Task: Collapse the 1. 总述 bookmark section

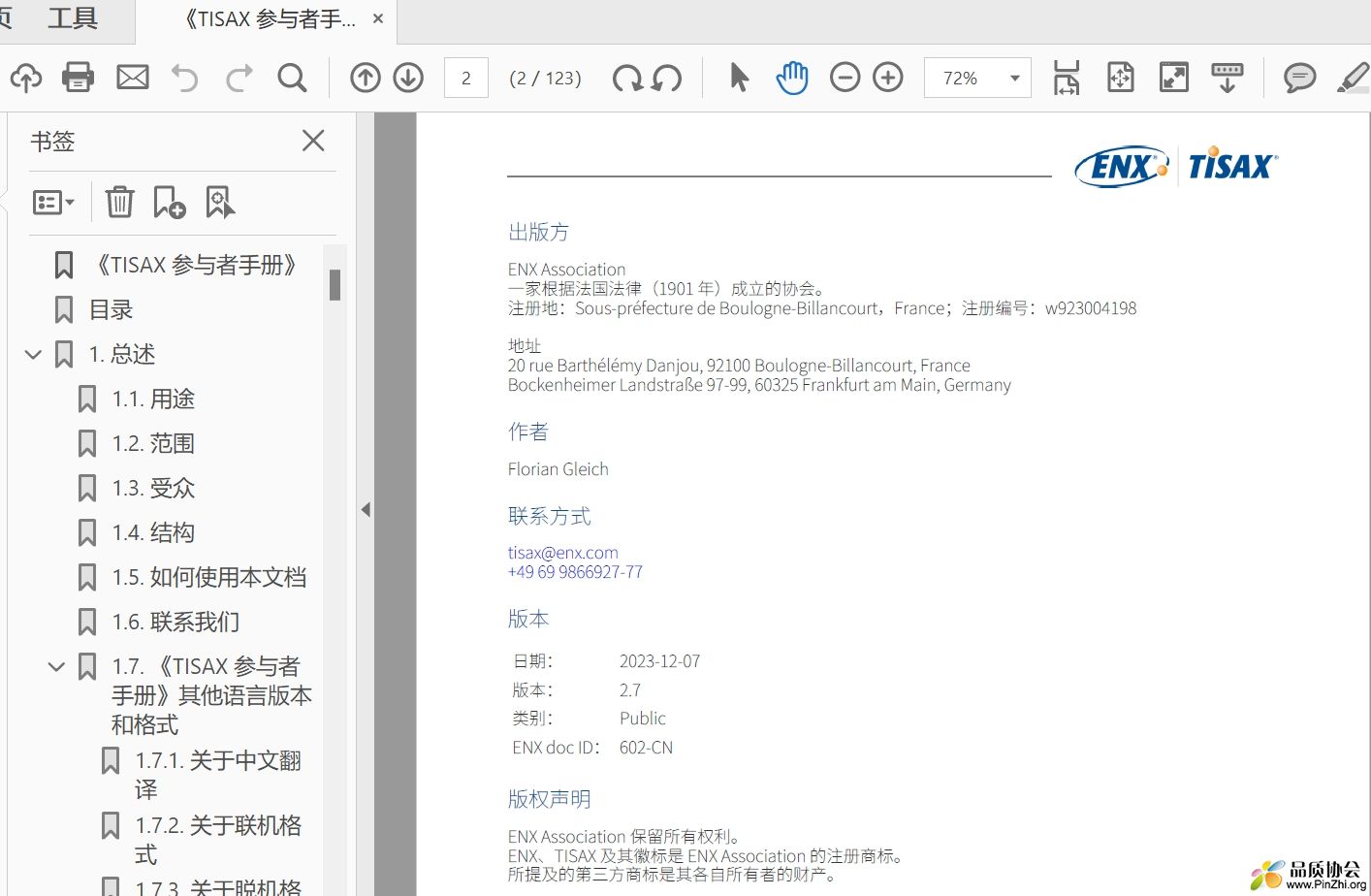Action: 33,354
